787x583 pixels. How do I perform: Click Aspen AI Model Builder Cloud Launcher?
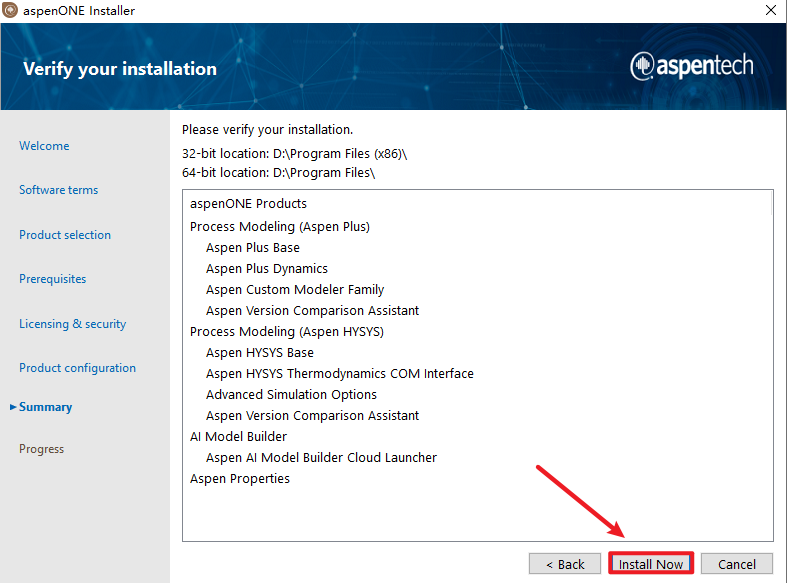click(x=321, y=458)
